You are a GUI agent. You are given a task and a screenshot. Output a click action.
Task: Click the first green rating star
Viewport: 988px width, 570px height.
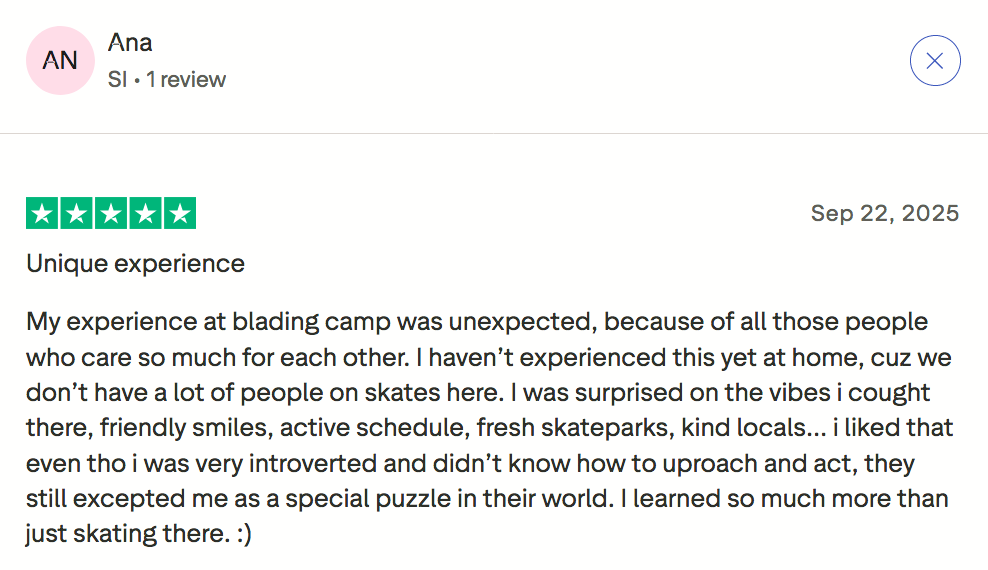(43, 213)
